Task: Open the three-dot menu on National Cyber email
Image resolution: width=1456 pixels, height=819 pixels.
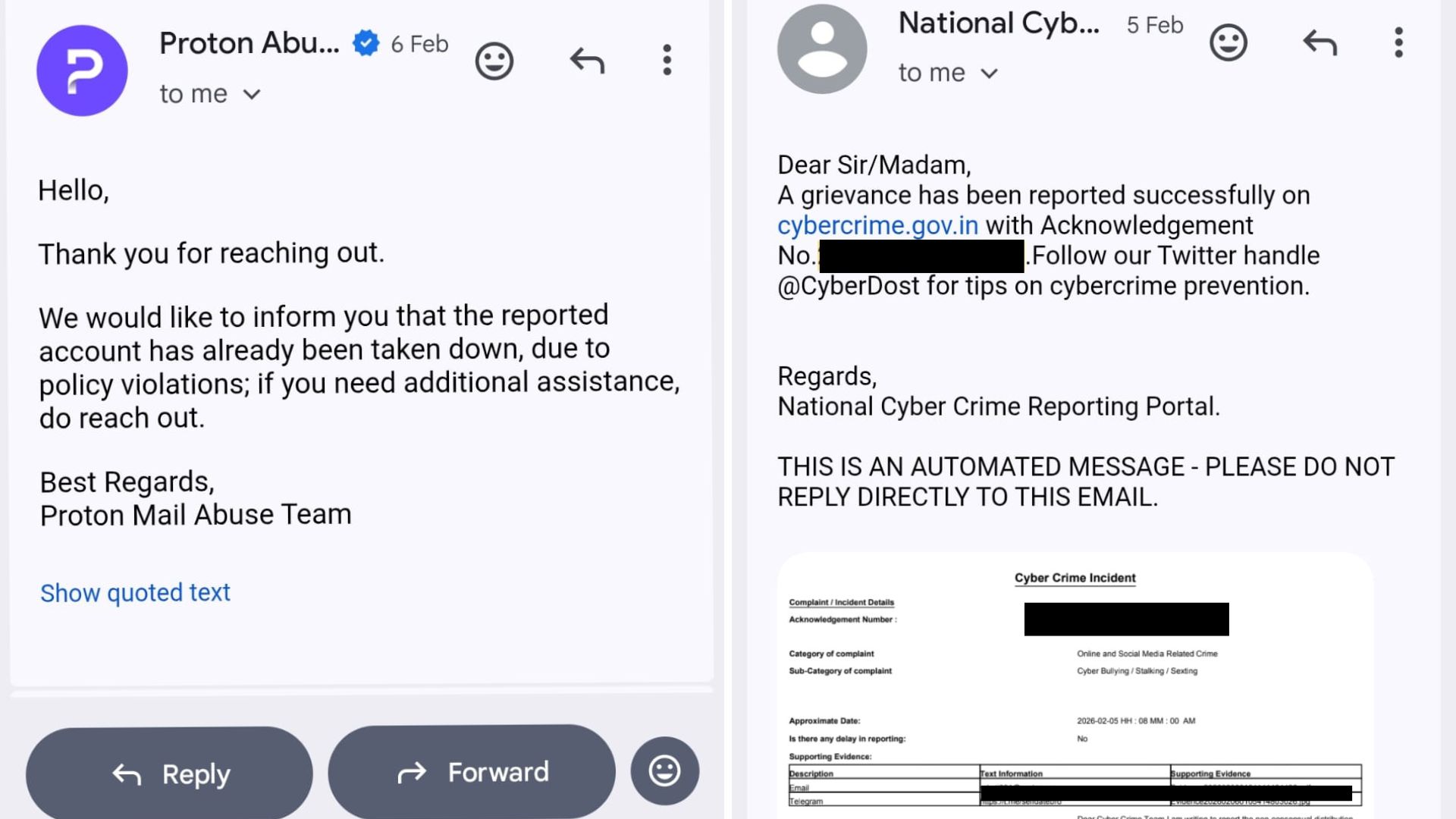Action: tap(1398, 43)
